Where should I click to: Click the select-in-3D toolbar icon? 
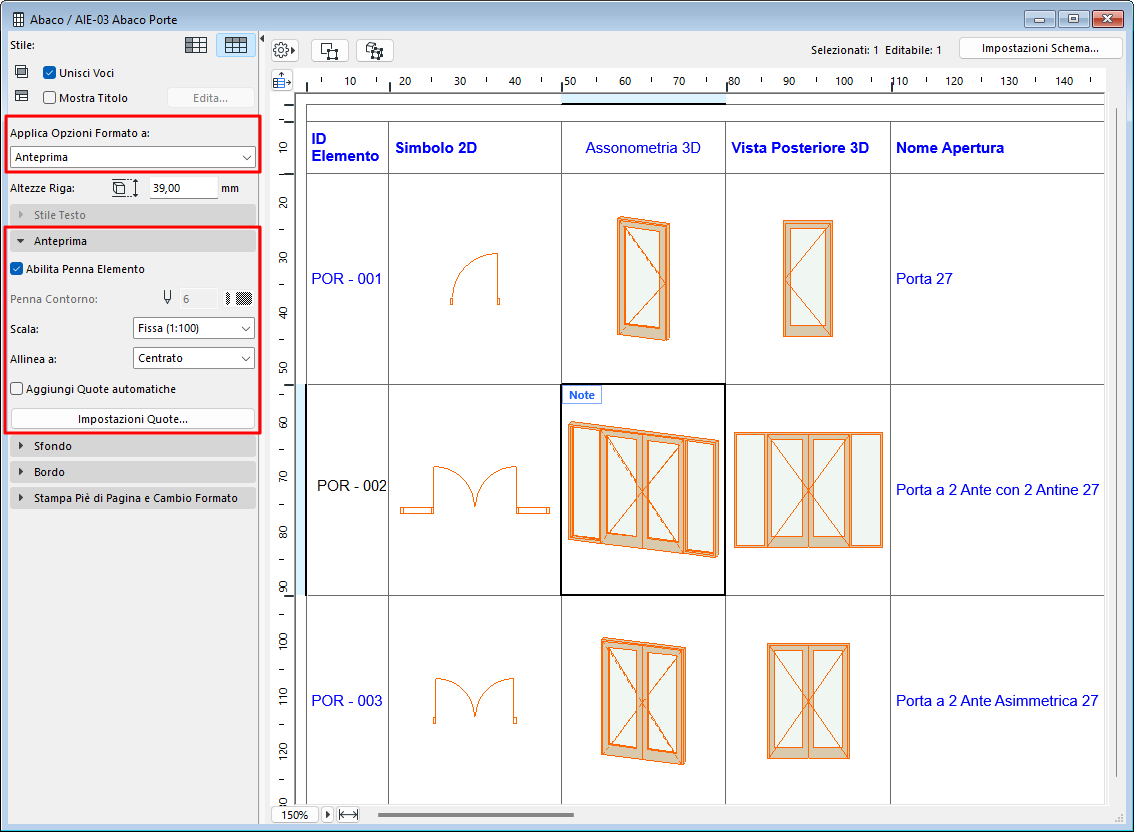375,50
